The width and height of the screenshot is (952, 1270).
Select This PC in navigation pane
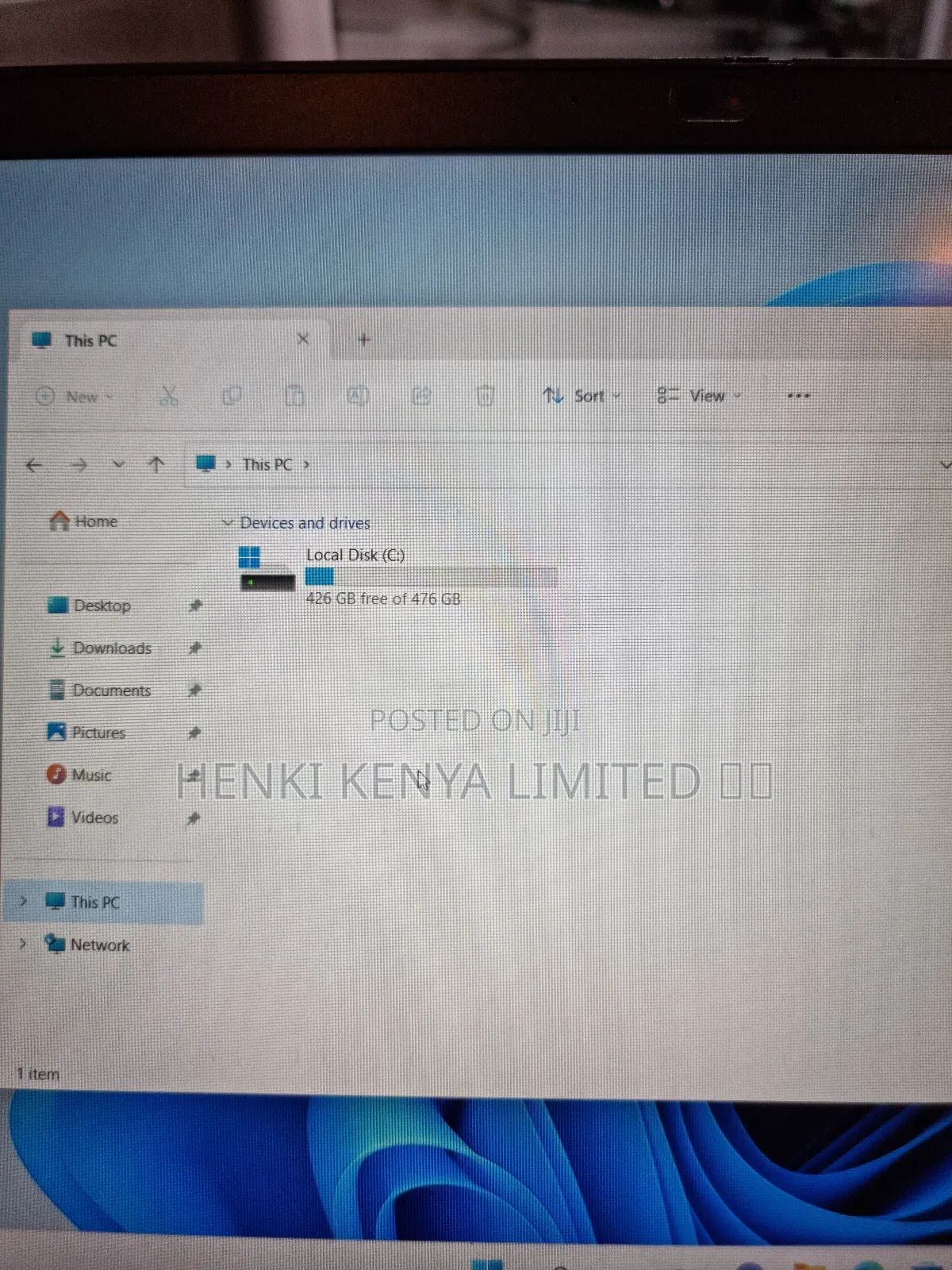tap(103, 902)
